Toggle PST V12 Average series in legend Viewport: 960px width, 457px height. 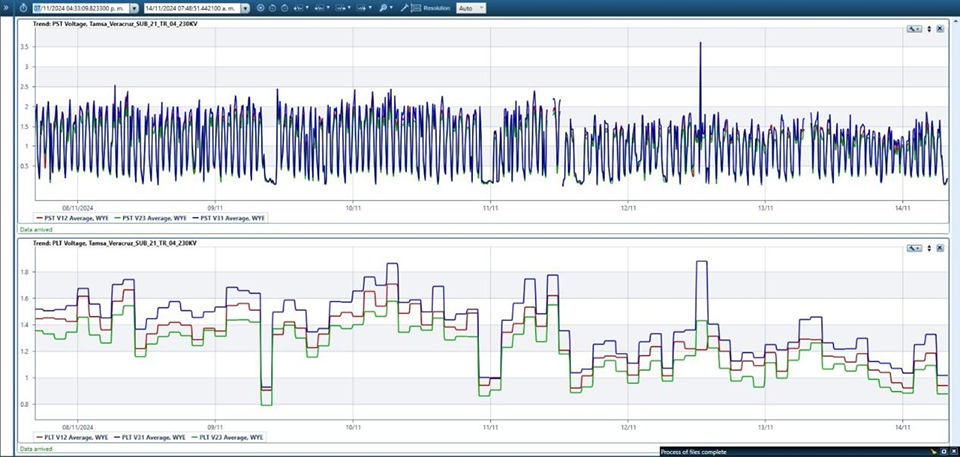pyautogui.click(x=74, y=217)
